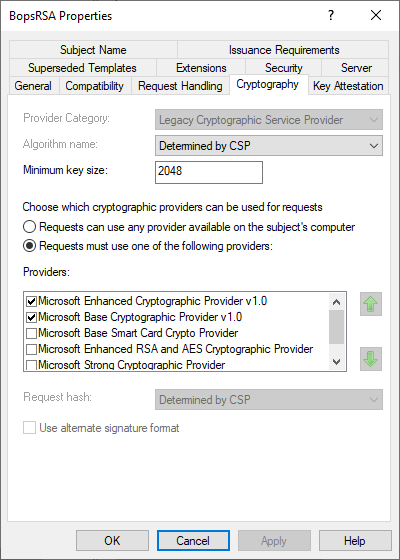Select 'Requests can use any provider' option
This screenshot has width=400, height=560.
(x=29, y=227)
